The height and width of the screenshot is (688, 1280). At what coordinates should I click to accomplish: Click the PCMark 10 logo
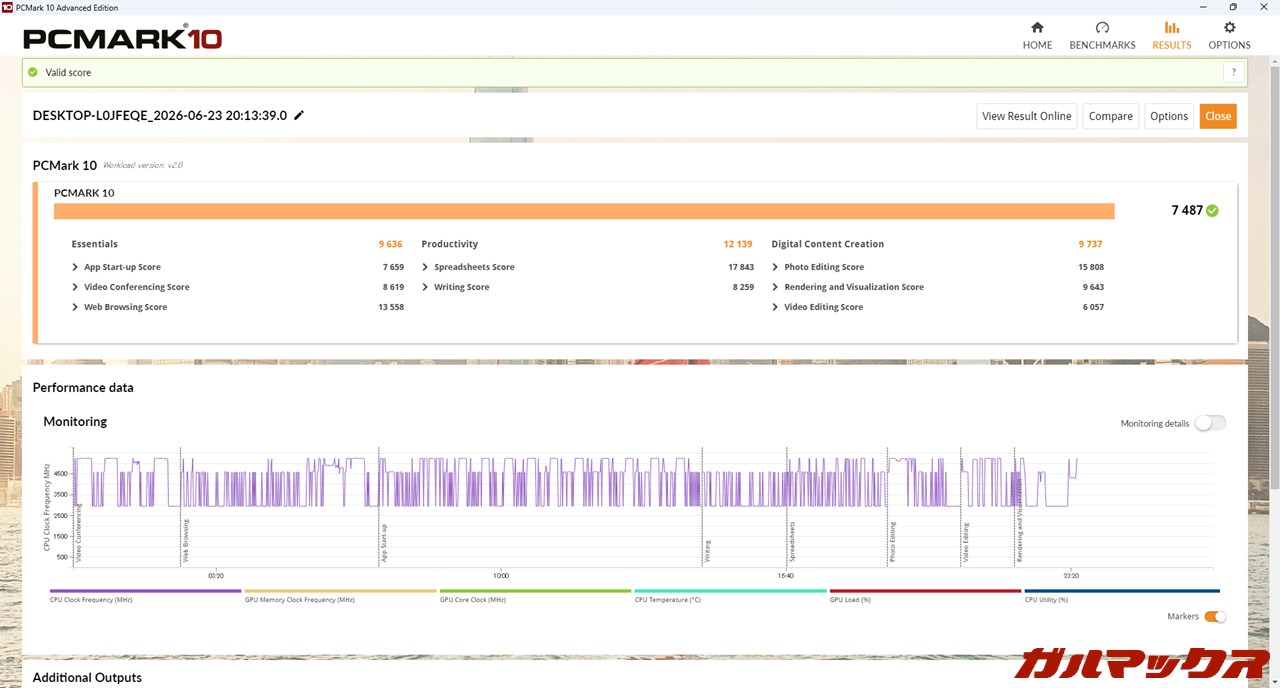[x=122, y=39]
